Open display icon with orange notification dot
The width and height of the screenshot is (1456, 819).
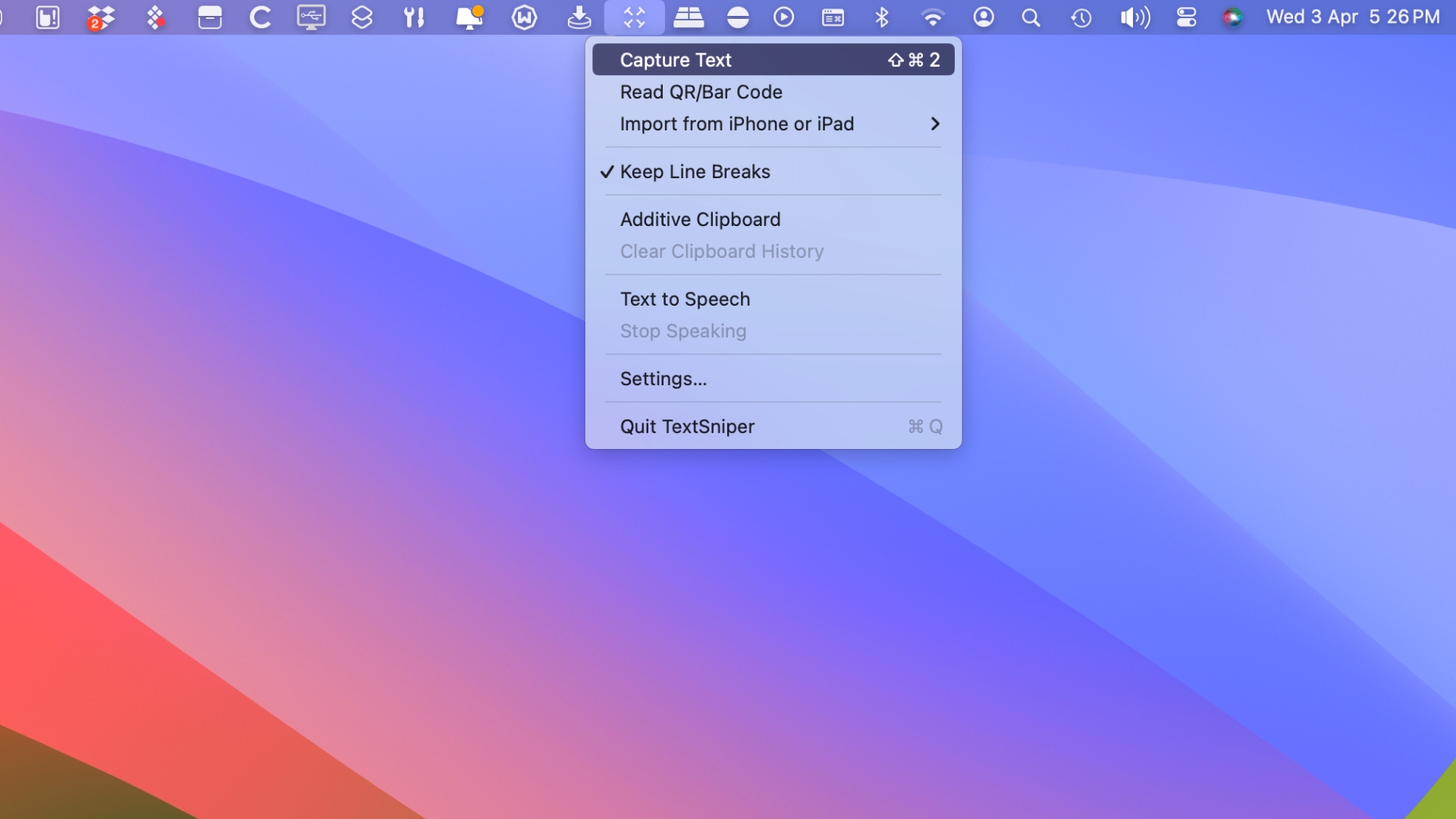pos(469,17)
